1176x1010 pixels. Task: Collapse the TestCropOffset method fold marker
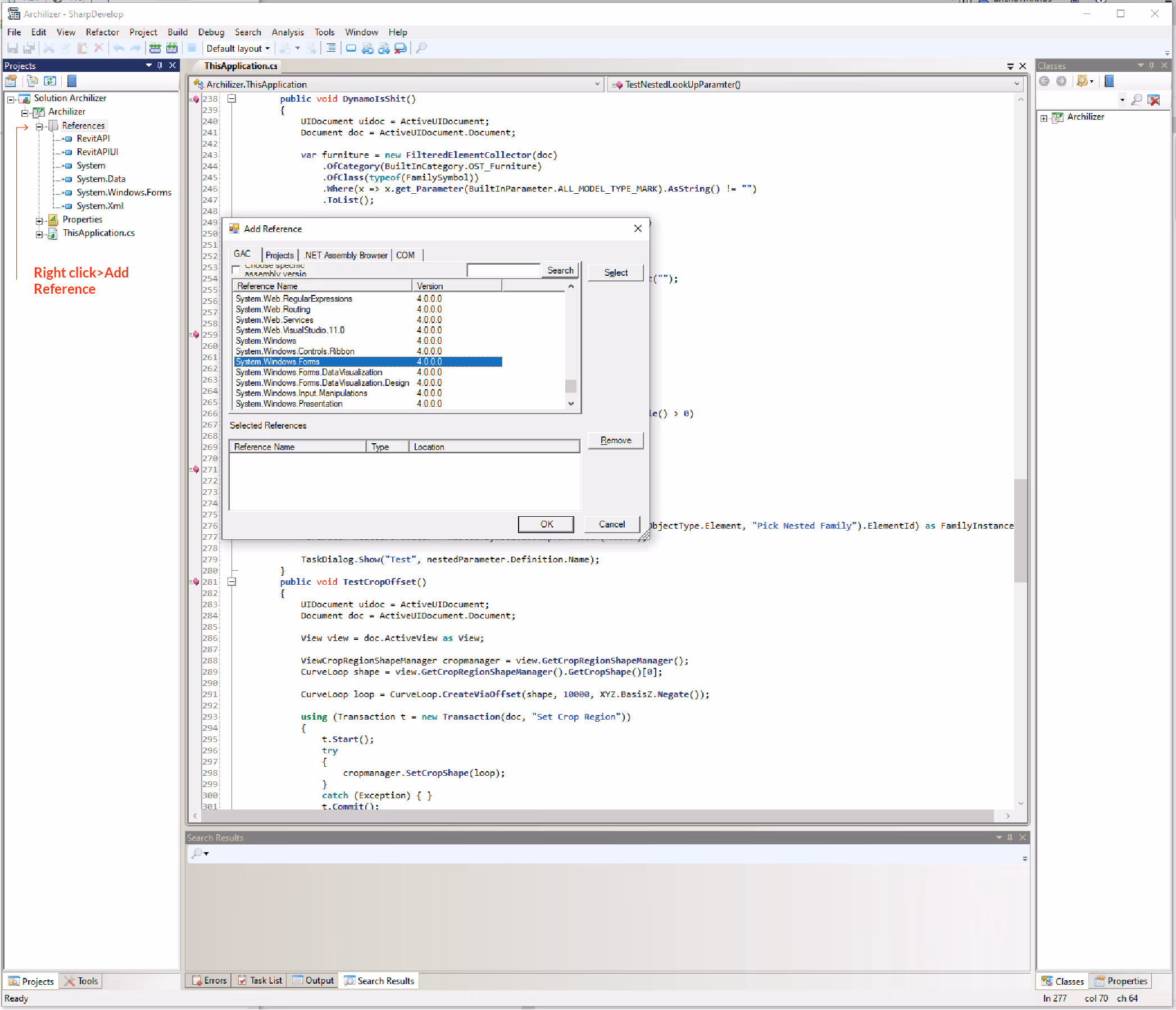tap(231, 581)
